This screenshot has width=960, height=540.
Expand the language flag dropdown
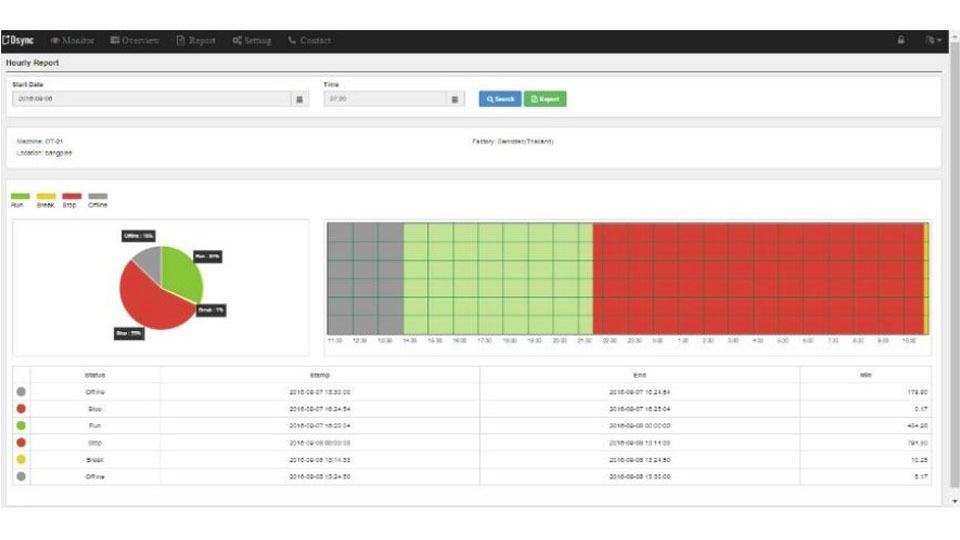pyautogui.click(x=933, y=41)
